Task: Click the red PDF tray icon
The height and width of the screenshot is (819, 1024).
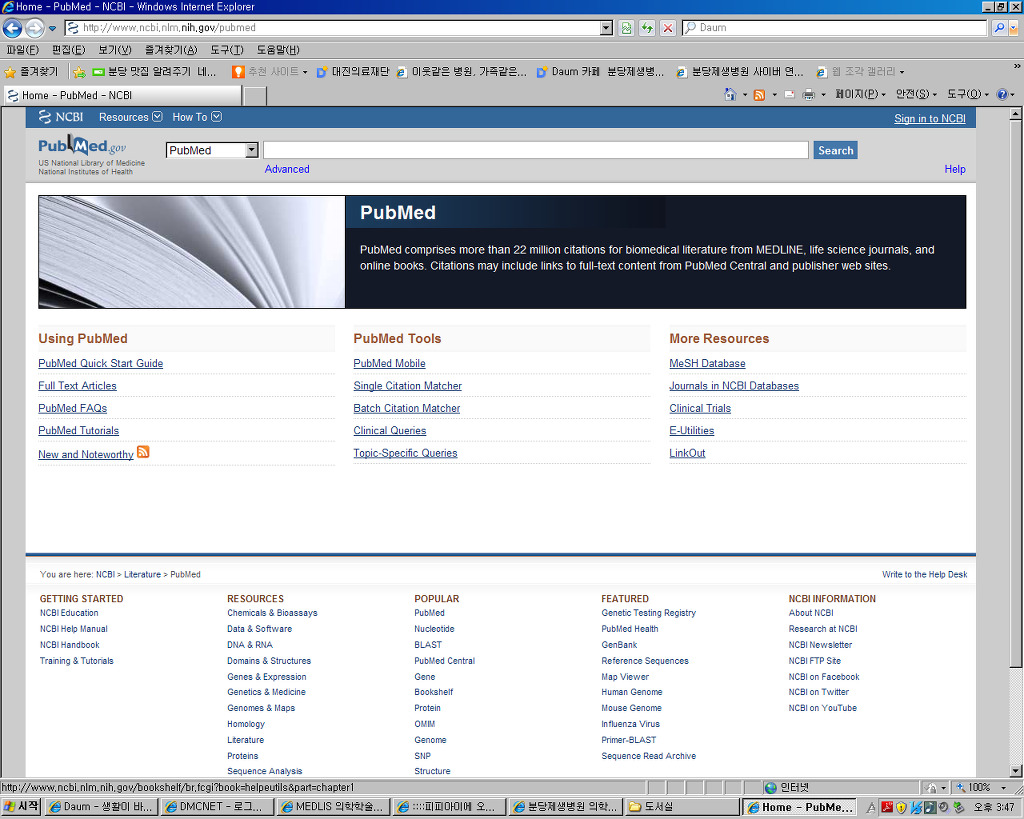Action: [x=887, y=807]
